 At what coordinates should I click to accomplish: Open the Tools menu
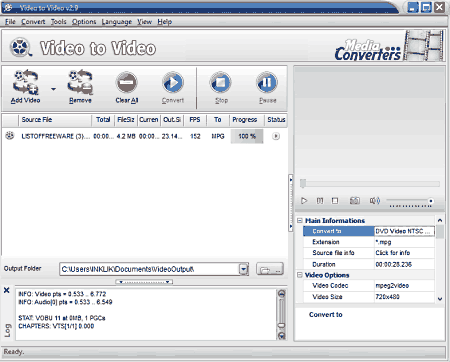pyautogui.click(x=58, y=22)
